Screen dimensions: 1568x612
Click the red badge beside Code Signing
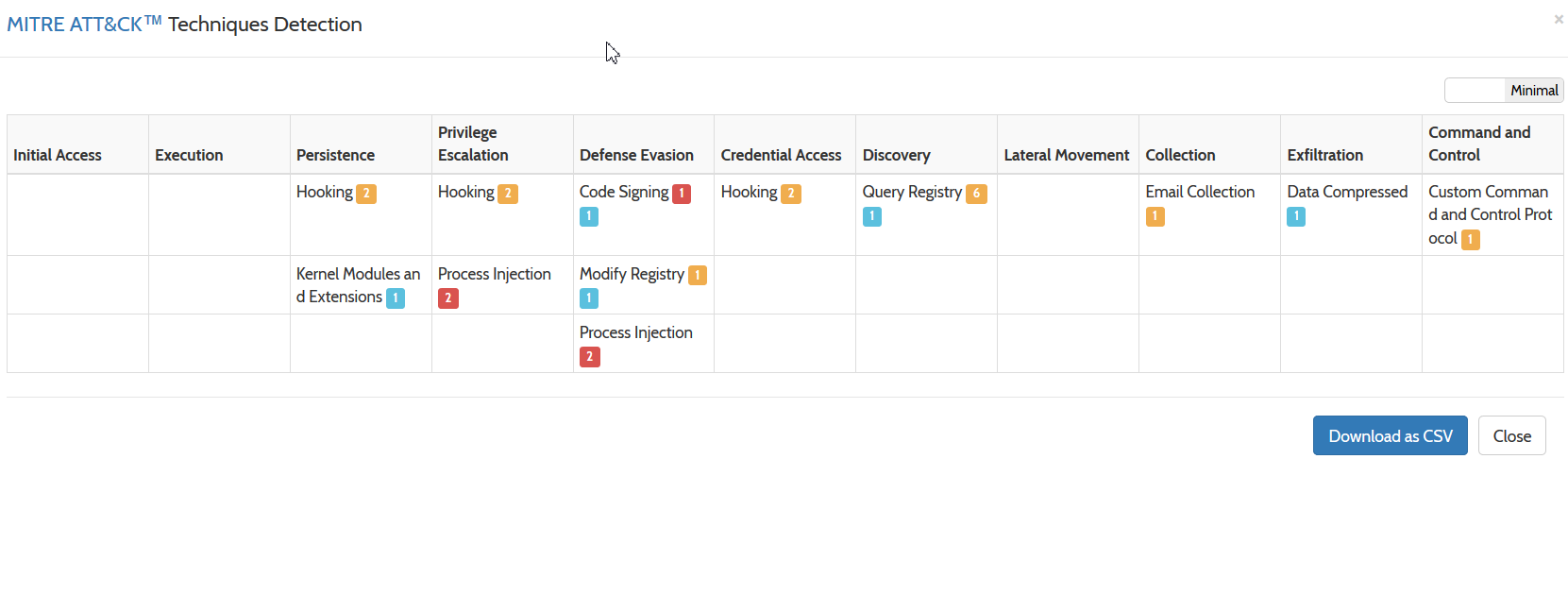click(682, 194)
